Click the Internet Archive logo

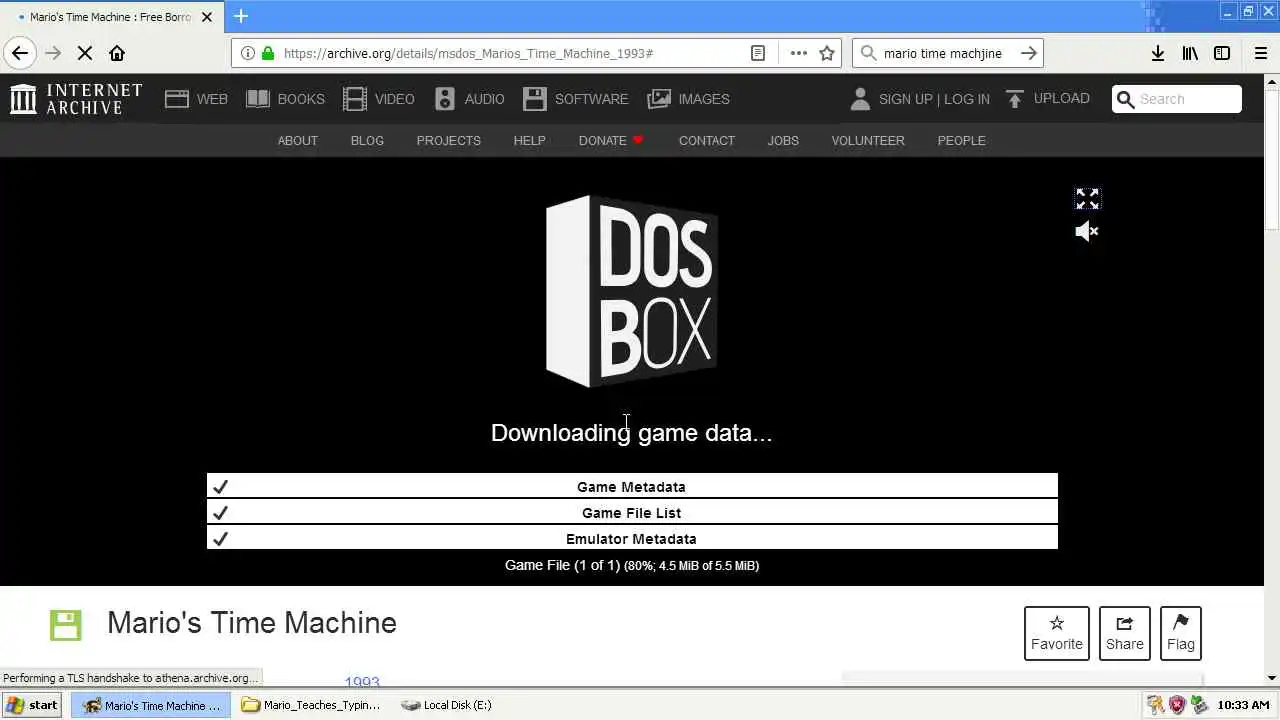coord(76,99)
